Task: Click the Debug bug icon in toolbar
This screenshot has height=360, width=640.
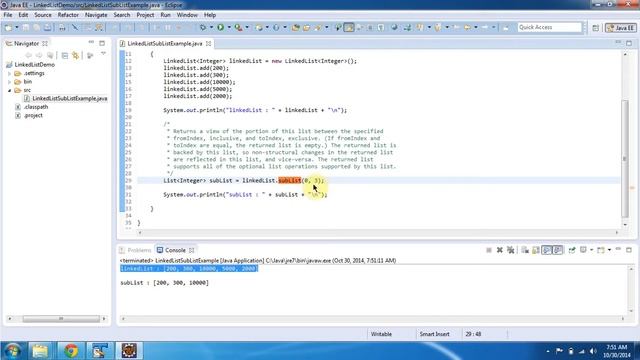Action: pyautogui.click(x=202, y=27)
